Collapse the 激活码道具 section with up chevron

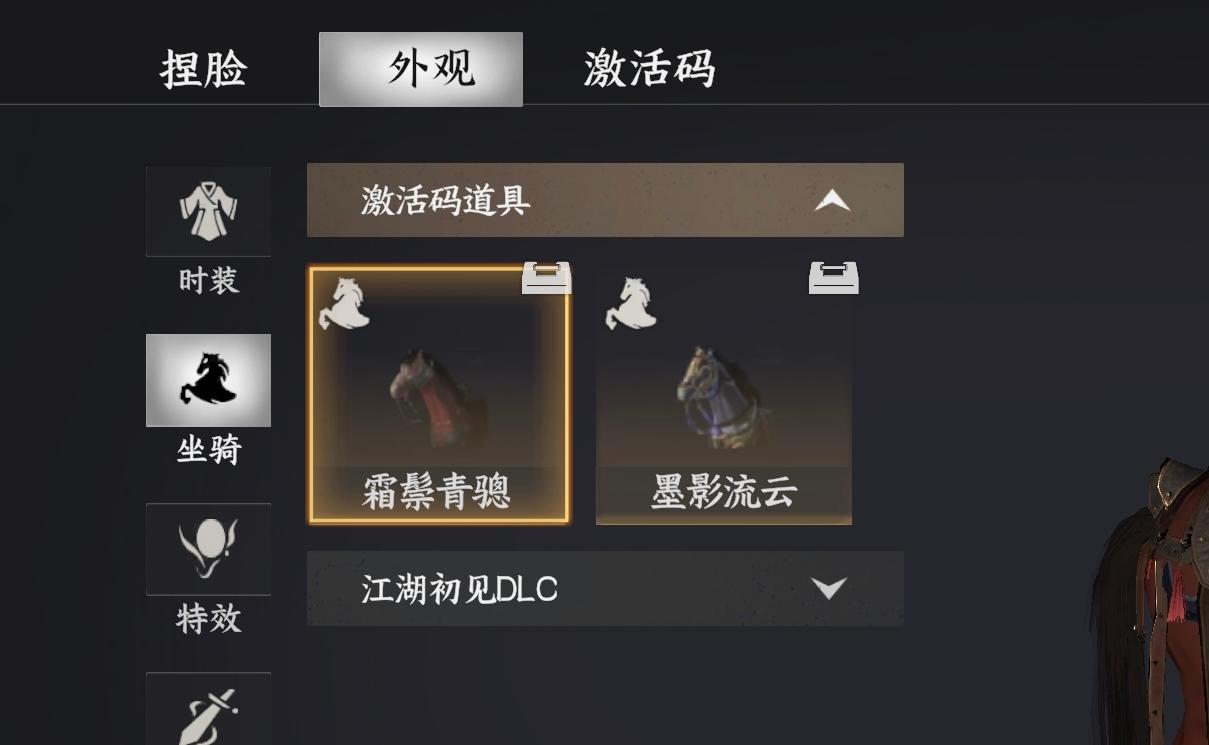tap(832, 201)
